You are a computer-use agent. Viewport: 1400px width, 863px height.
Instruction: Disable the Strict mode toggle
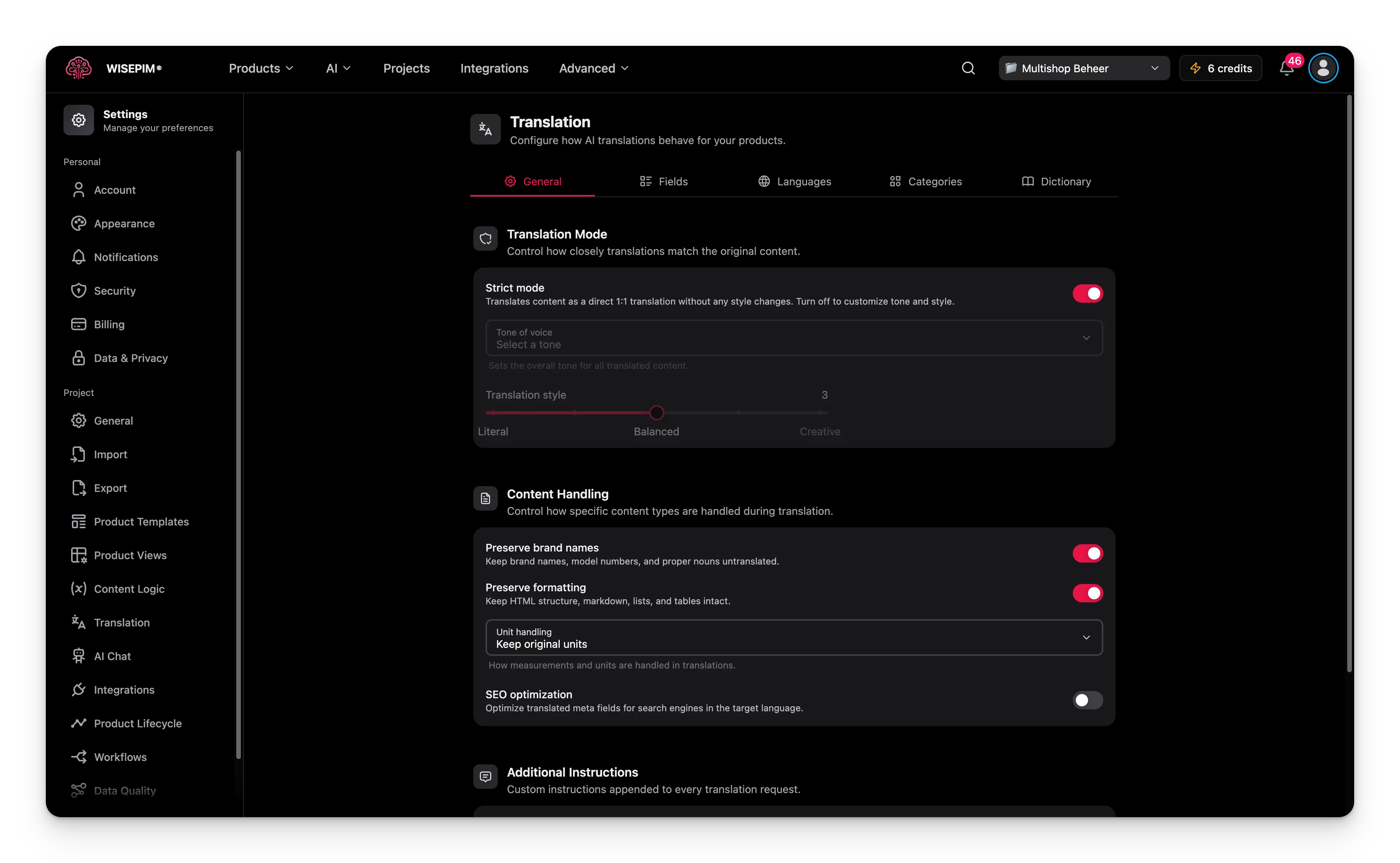click(x=1087, y=294)
